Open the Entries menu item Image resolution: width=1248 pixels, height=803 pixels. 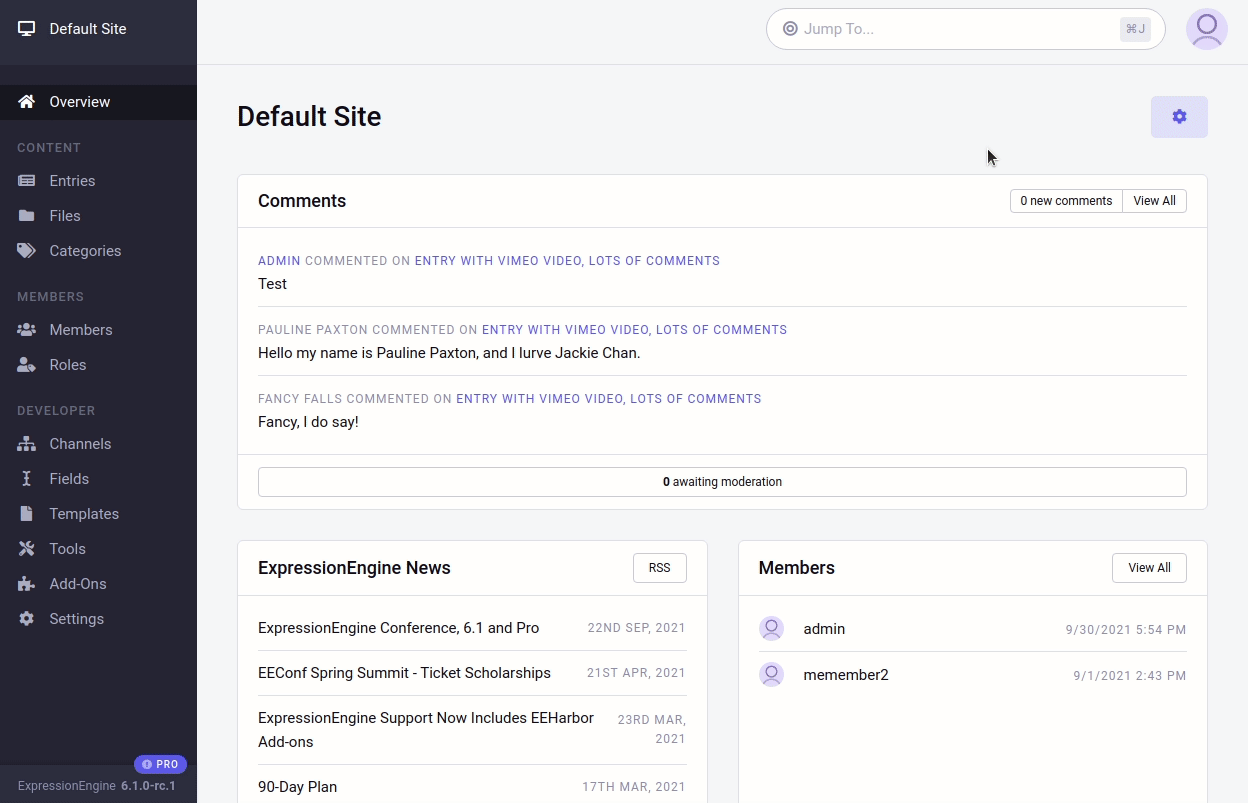[x=98, y=181]
